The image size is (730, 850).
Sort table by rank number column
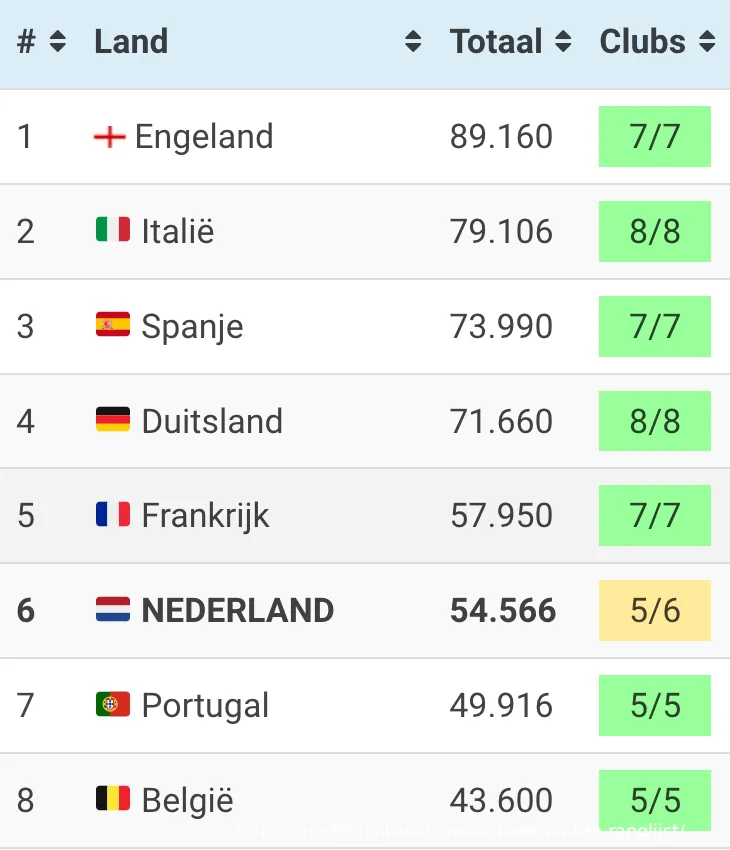coord(57,42)
